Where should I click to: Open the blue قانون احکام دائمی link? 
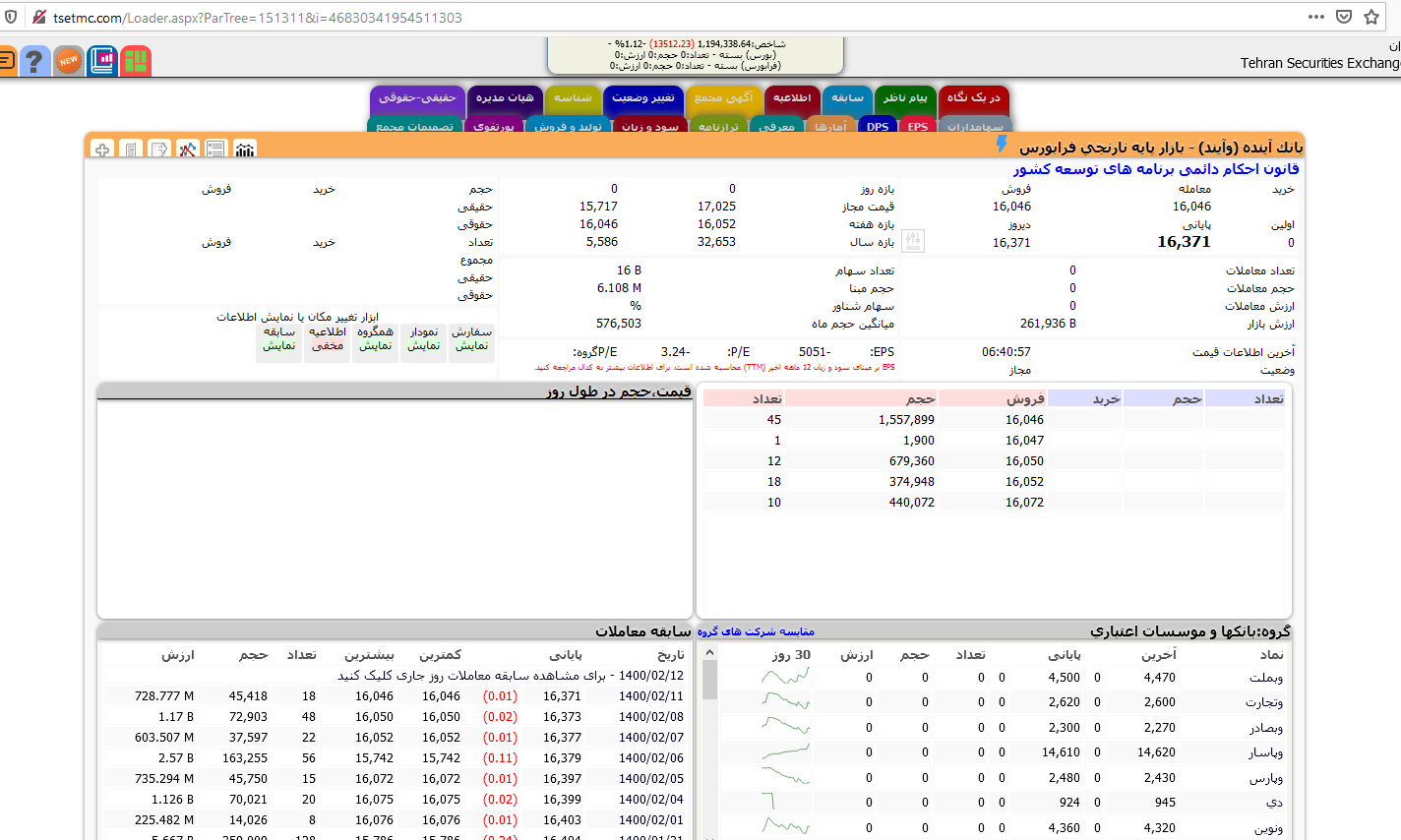click(1156, 169)
